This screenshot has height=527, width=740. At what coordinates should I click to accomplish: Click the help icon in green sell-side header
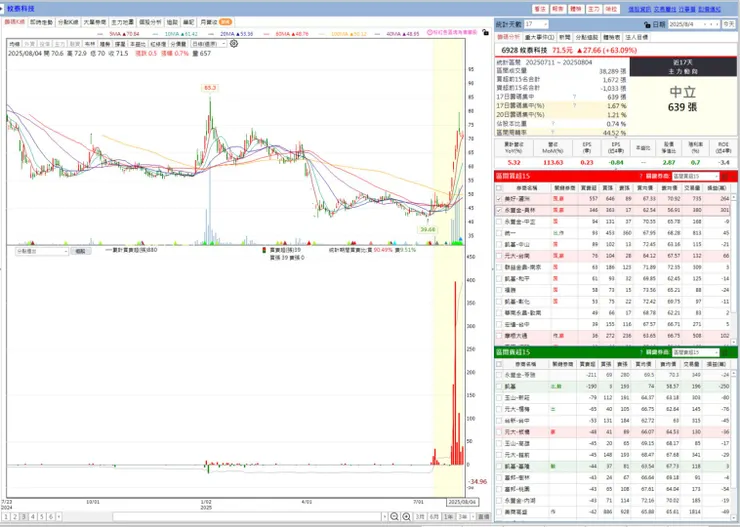pos(641,352)
